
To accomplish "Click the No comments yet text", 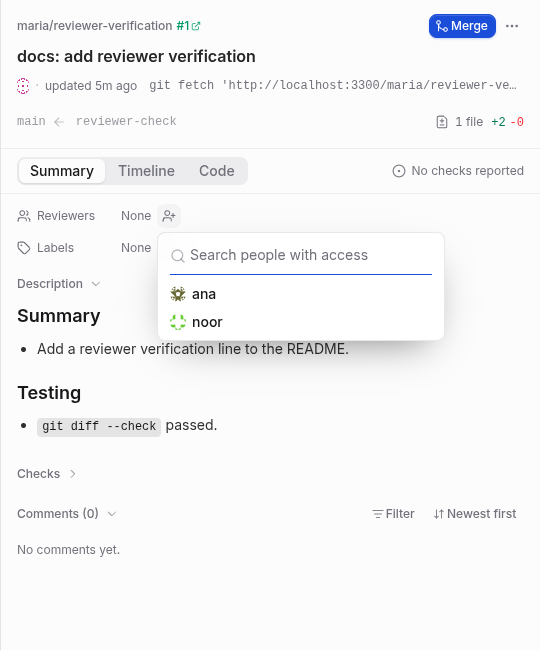I will coord(68,550).
